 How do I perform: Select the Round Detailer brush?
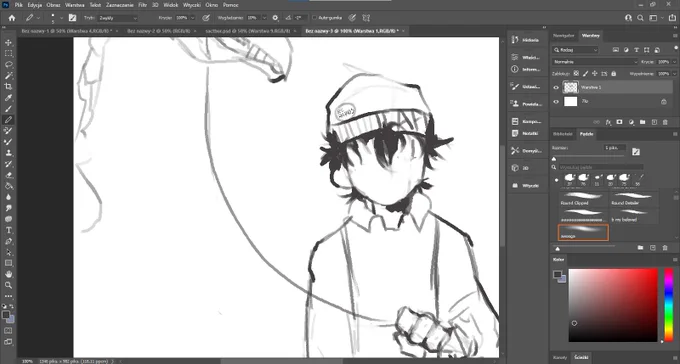pos(634,200)
